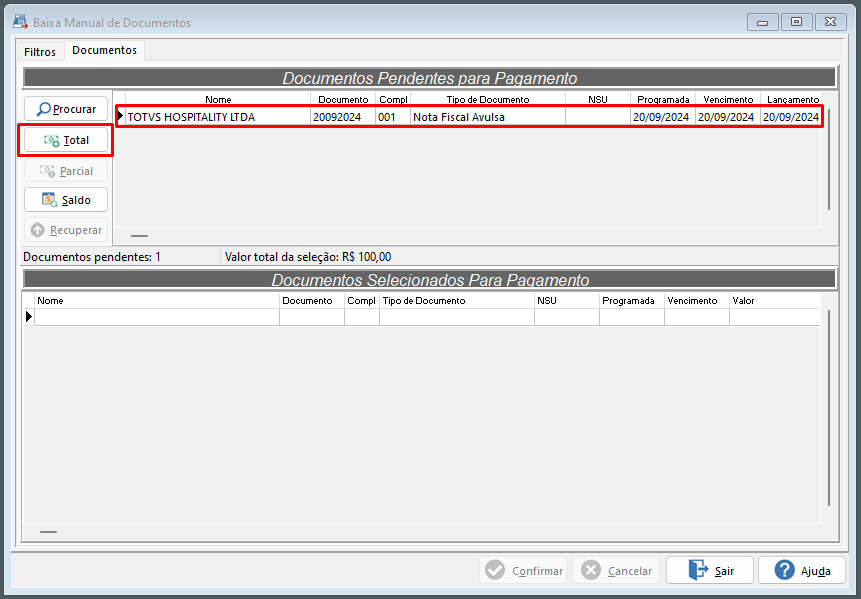Viewport: 861px width, 599px height.
Task: Click the pending grid Nome column header
Action: pyautogui.click(x=218, y=99)
